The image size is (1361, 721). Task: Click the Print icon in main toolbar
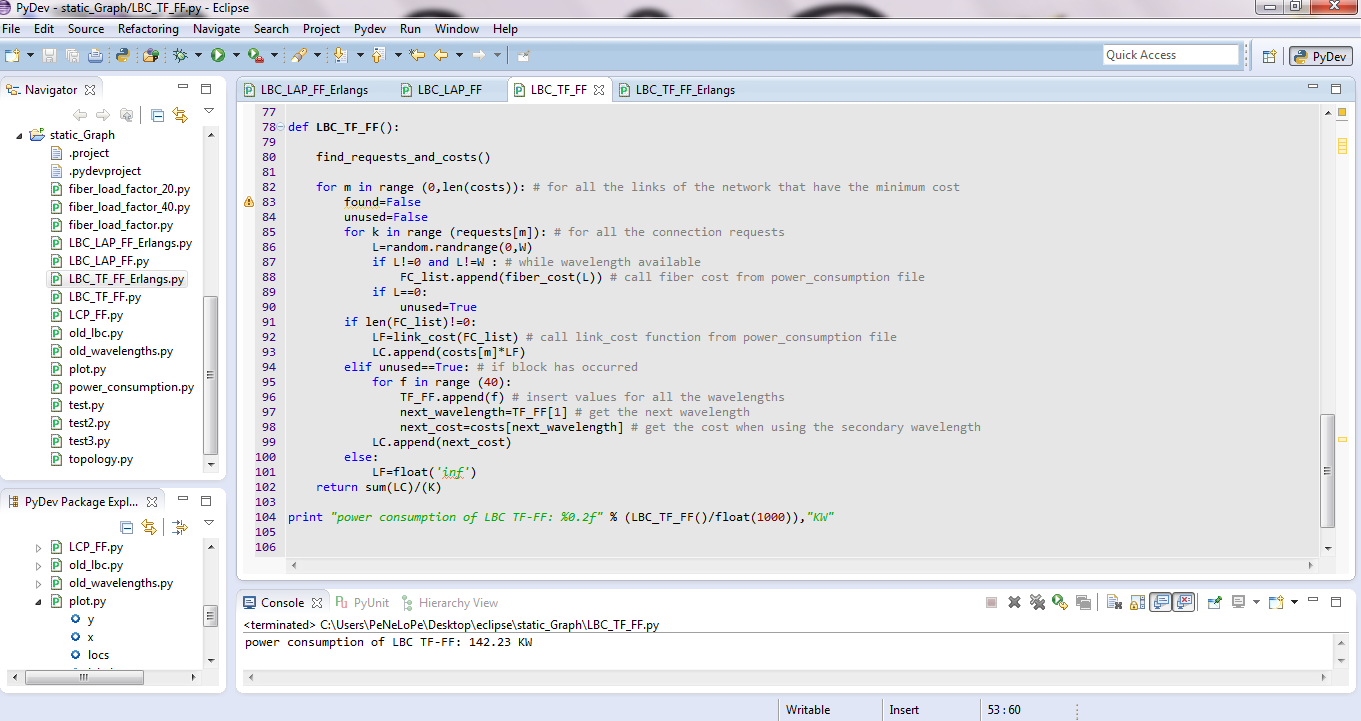(x=95, y=55)
